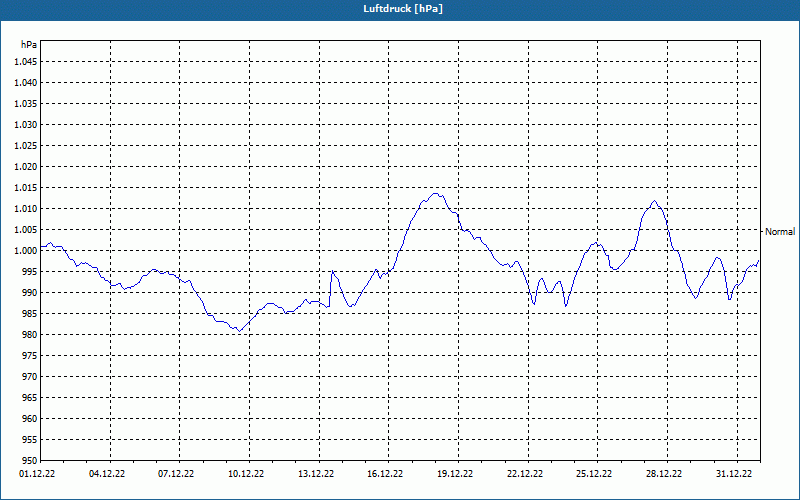
Task: Click the 13.12.22 date label
Action: [x=316, y=473]
